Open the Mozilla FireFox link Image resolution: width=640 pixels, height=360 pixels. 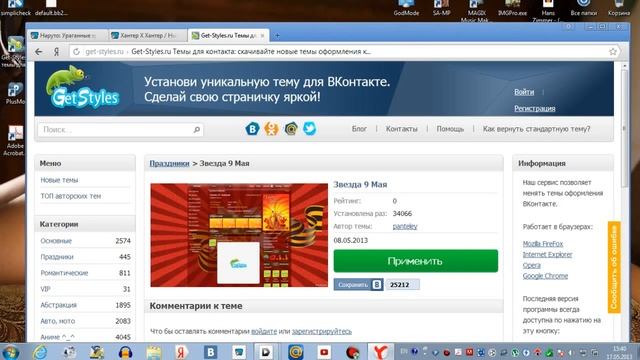543,244
